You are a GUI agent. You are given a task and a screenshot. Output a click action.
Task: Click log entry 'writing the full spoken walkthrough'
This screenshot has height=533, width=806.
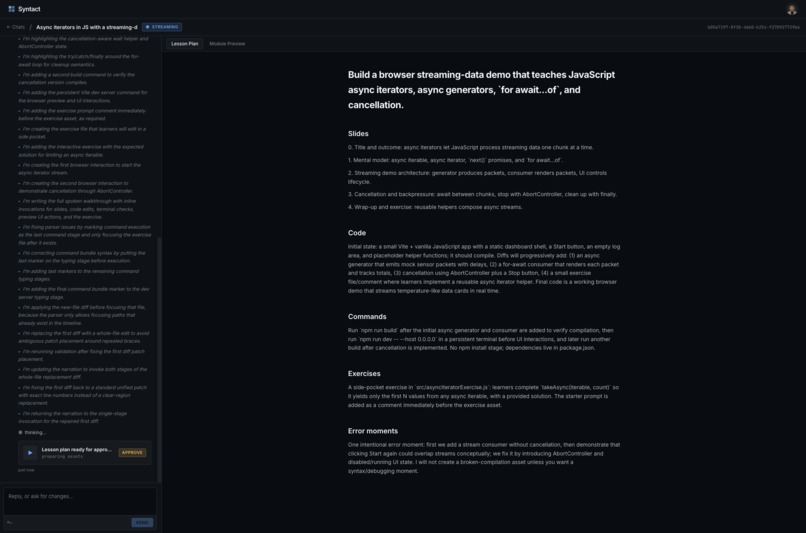tap(77, 209)
